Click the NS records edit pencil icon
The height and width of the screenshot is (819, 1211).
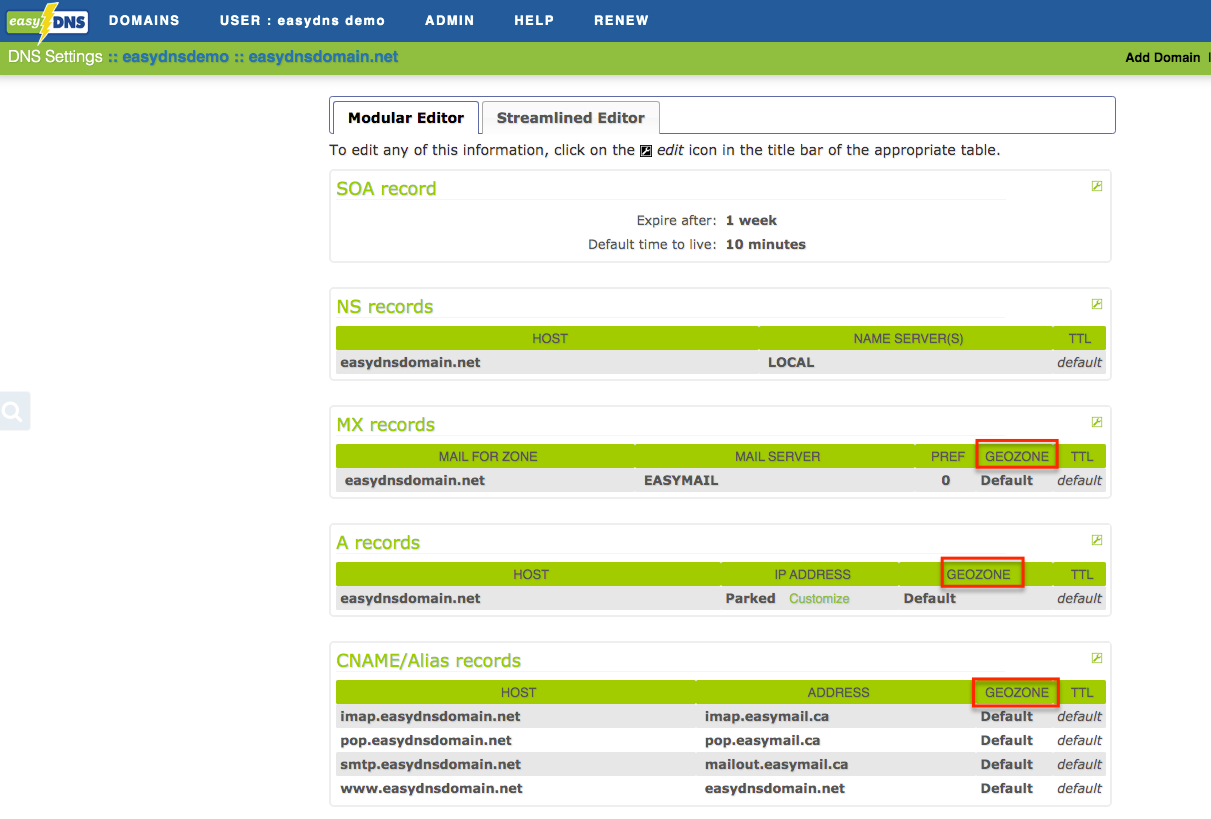point(1096,303)
